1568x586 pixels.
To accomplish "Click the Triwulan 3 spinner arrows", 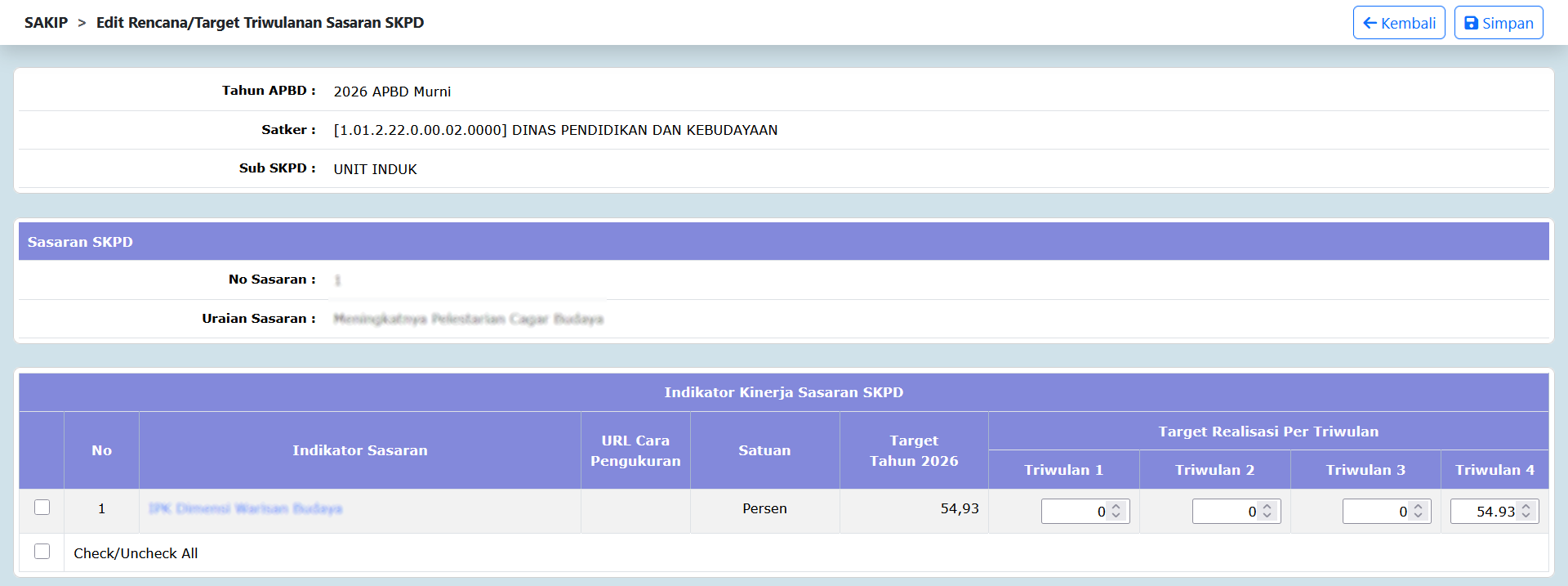I will 1419,512.
